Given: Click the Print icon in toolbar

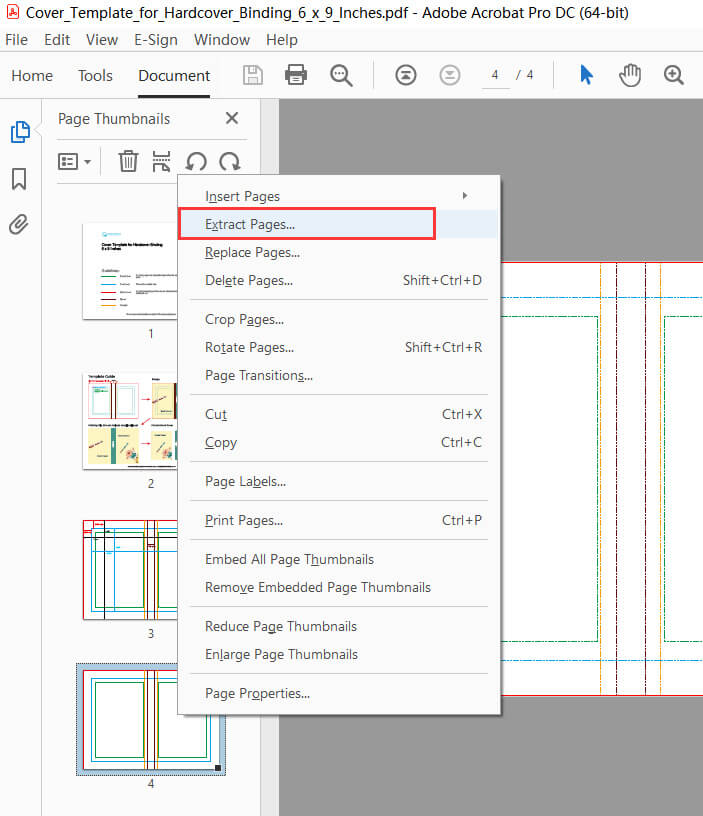Looking at the screenshot, I should point(296,76).
